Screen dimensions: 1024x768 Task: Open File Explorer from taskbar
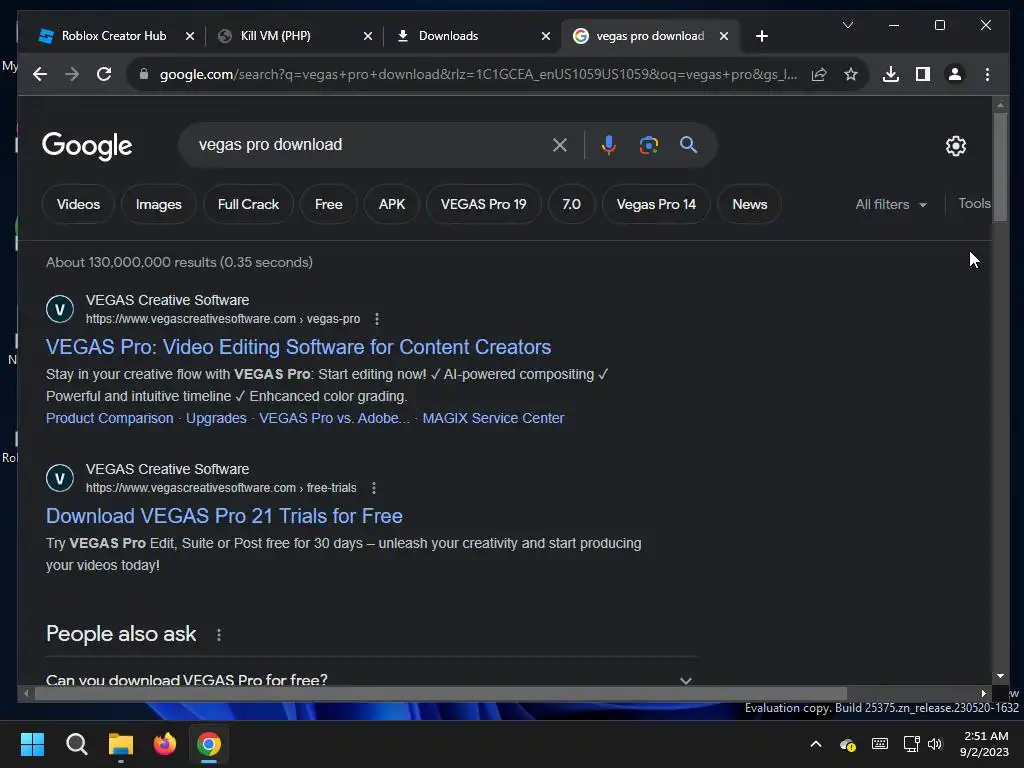point(121,744)
